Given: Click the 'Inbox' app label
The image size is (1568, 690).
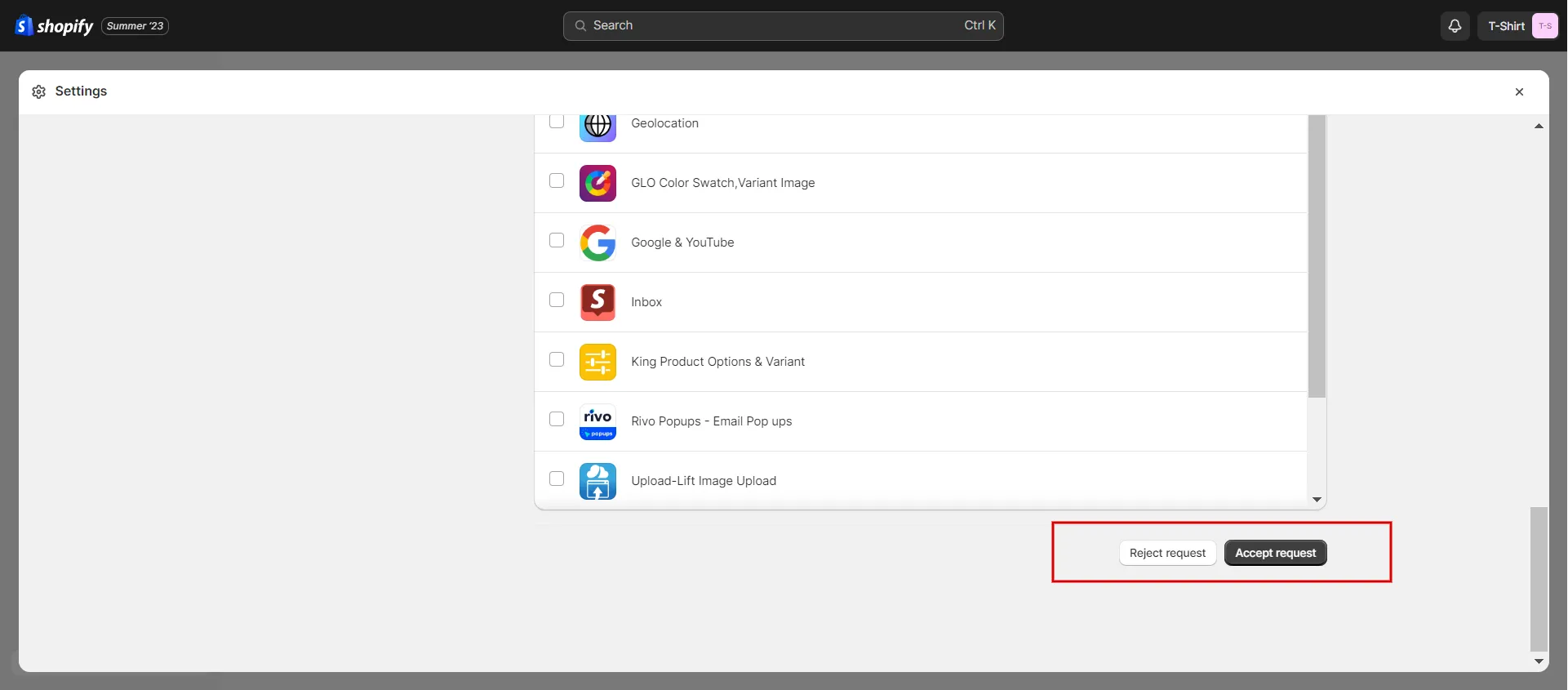Looking at the screenshot, I should [646, 302].
